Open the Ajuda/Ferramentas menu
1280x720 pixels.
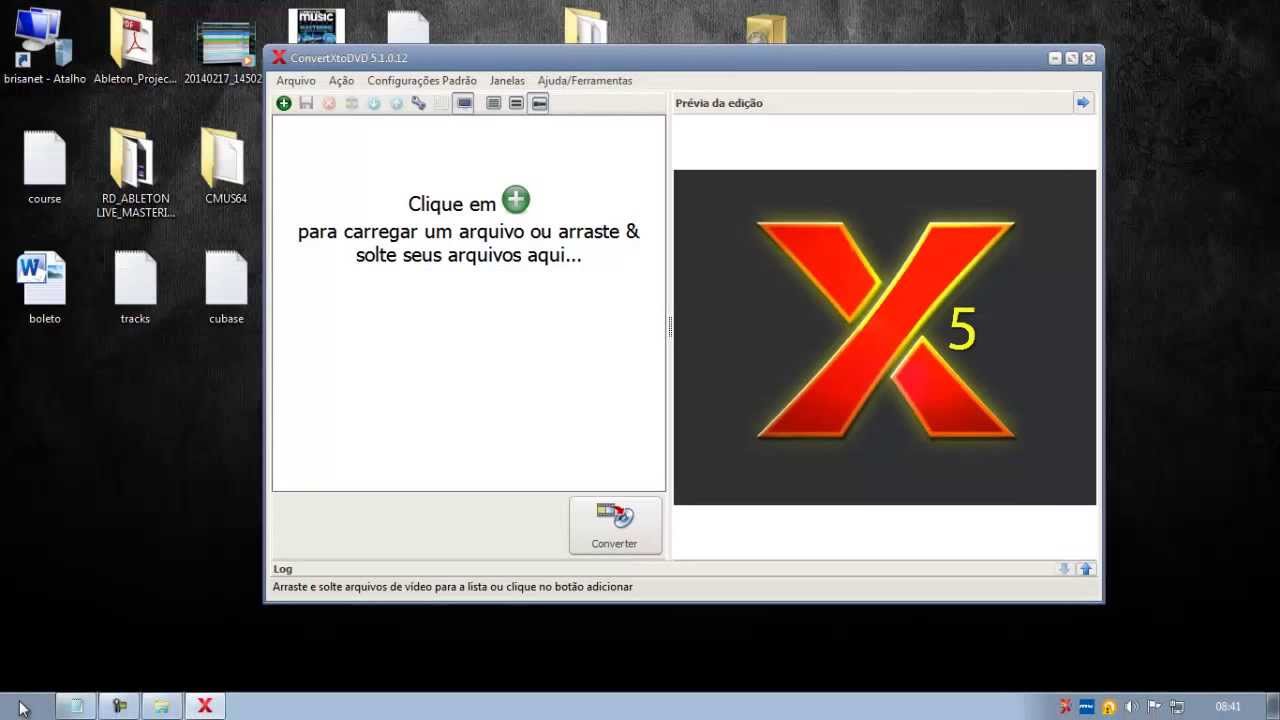click(x=585, y=81)
